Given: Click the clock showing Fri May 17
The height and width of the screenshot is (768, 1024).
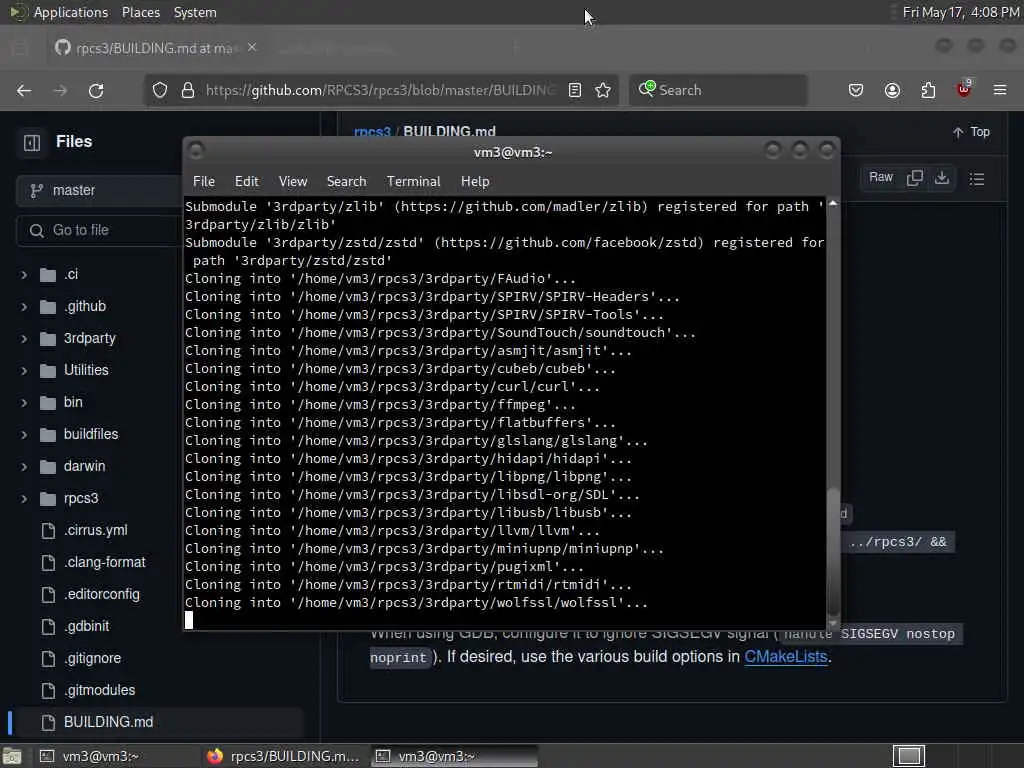Looking at the screenshot, I should pos(961,12).
